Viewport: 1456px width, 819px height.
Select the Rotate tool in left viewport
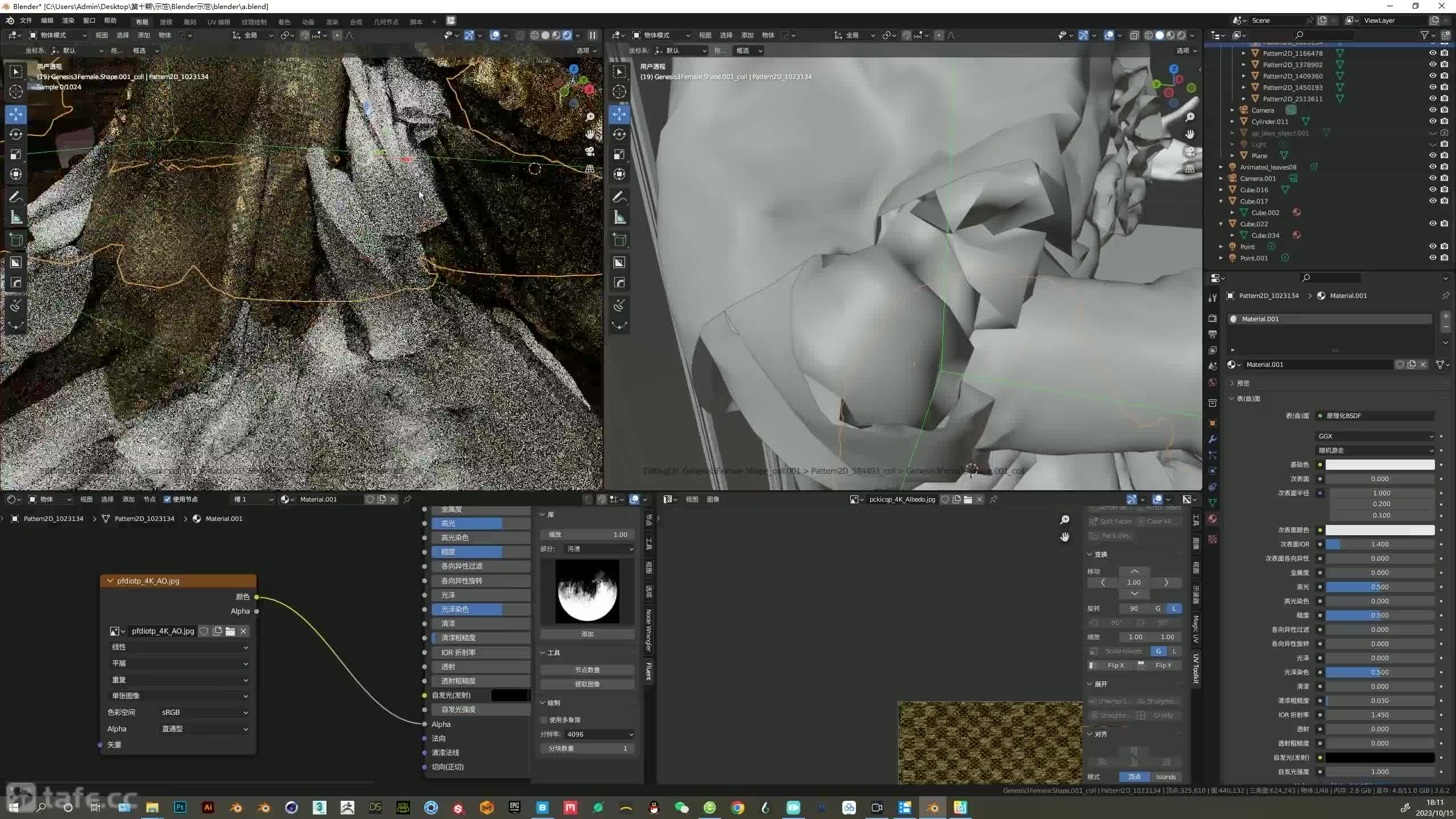(16, 134)
